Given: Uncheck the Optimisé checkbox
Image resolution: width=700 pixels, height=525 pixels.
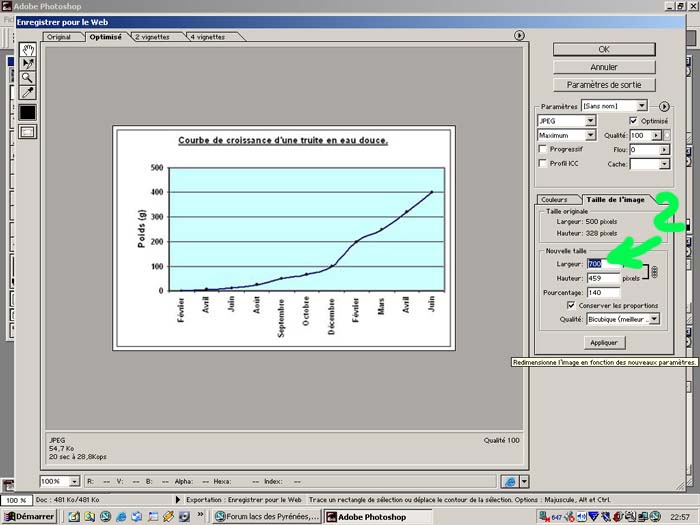Looking at the screenshot, I should tap(633, 120).
